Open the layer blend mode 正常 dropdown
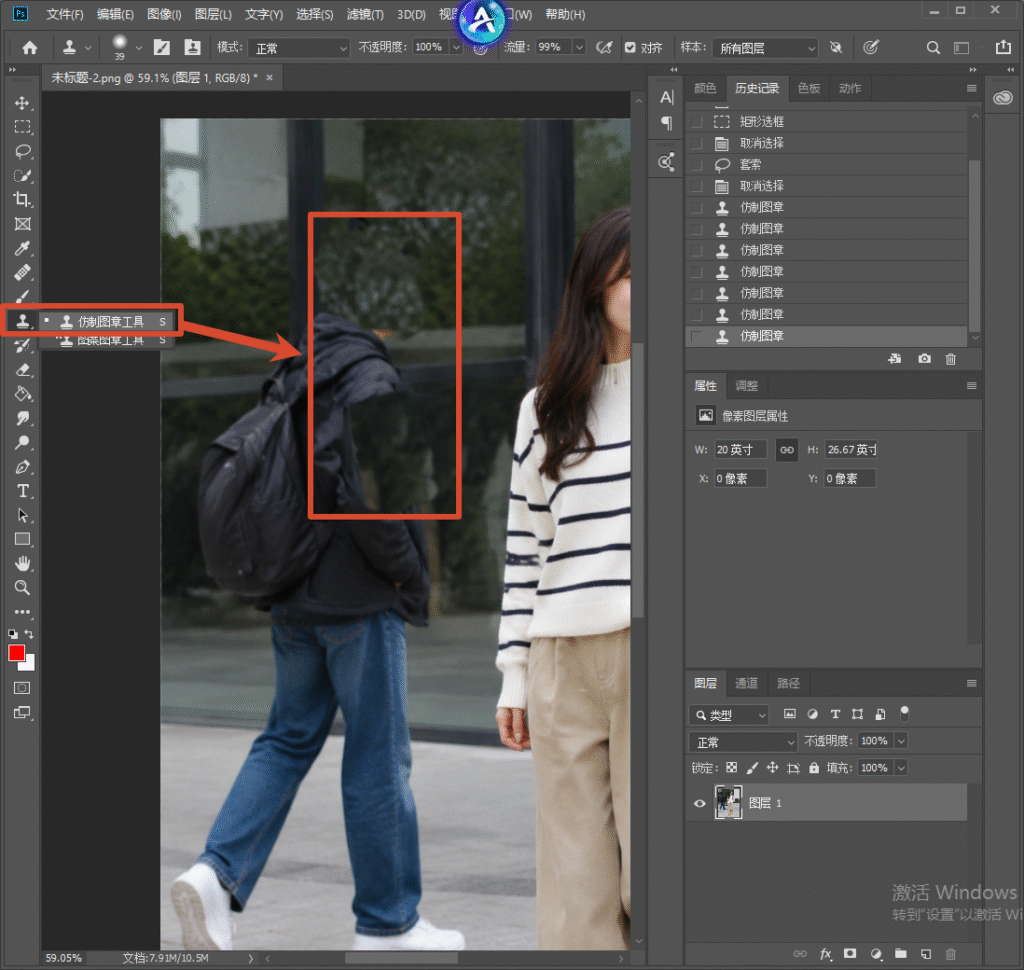The height and width of the screenshot is (970, 1024). tap(743, 742)
